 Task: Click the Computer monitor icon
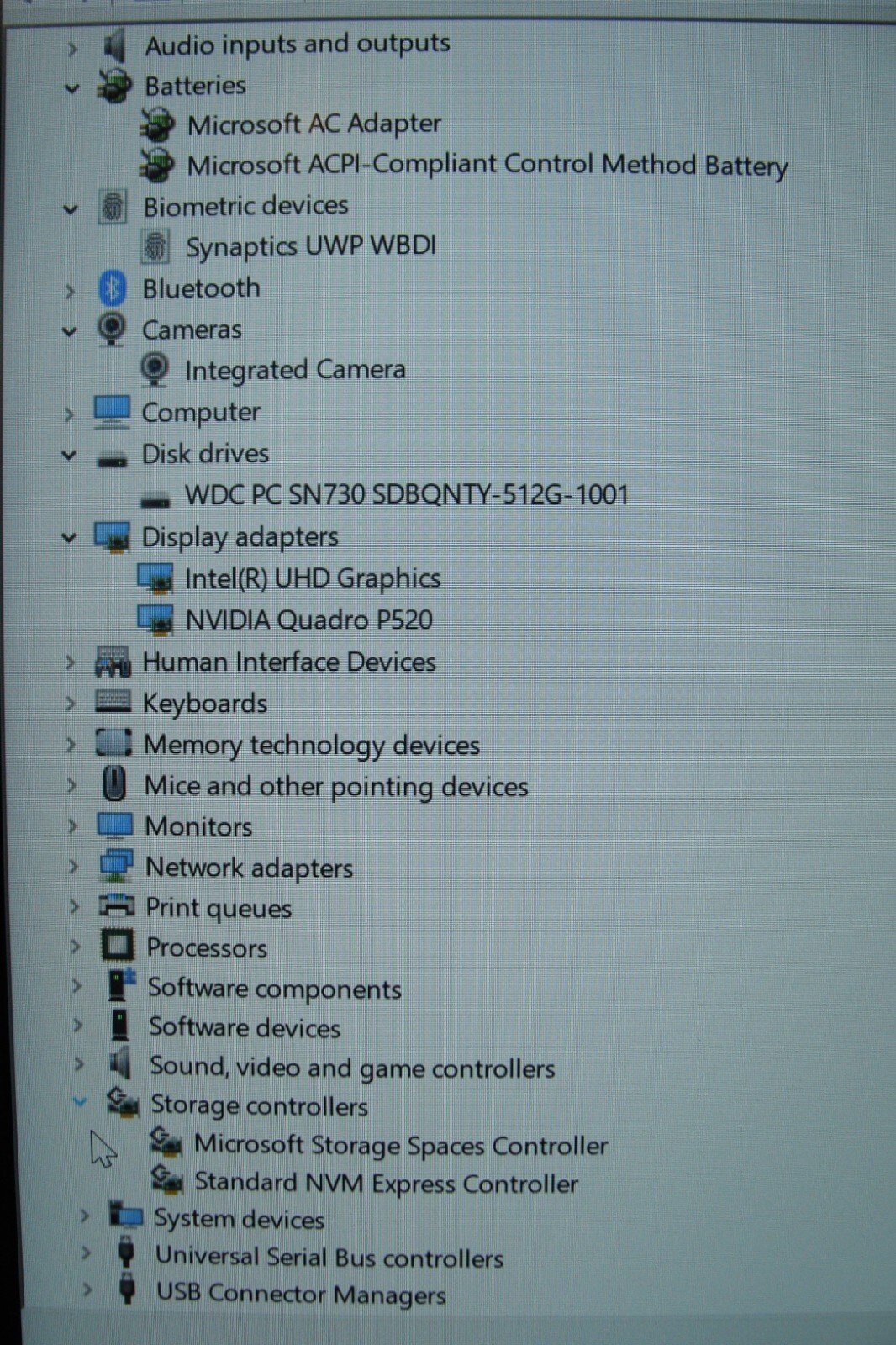pos(112,412)
